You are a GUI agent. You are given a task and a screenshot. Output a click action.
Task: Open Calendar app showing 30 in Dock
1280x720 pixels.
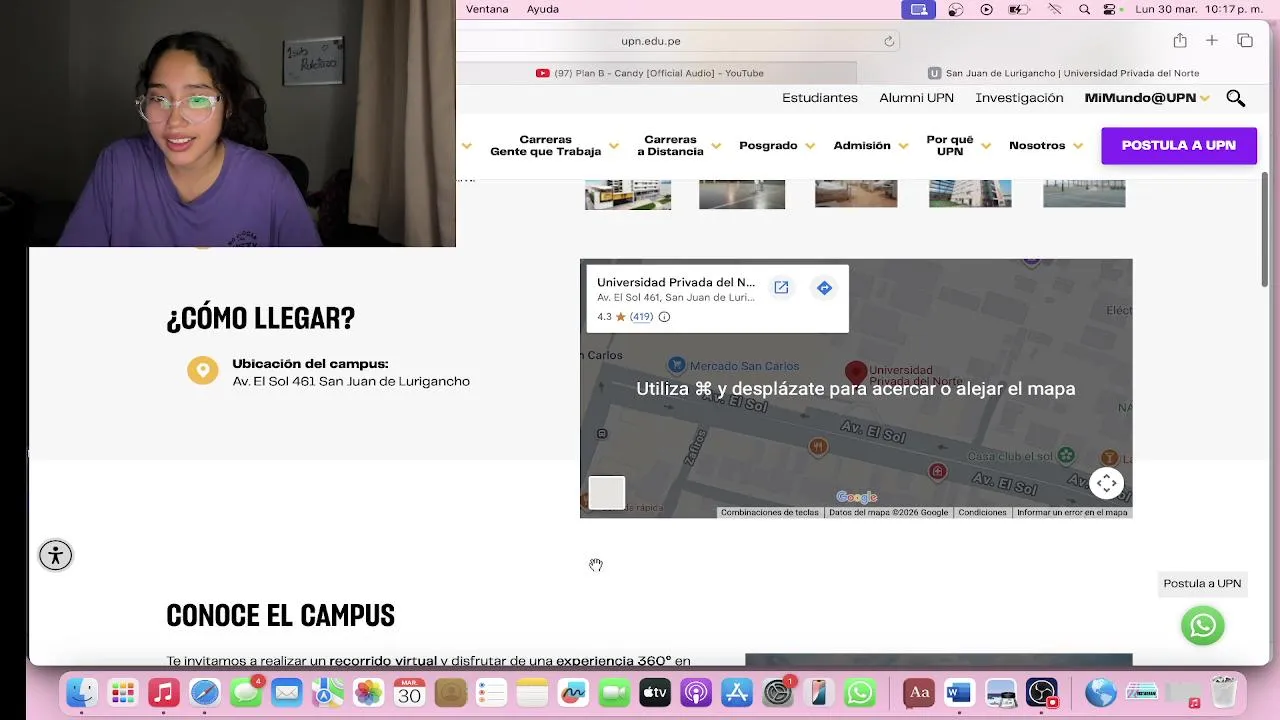click(x=409, y=692)
